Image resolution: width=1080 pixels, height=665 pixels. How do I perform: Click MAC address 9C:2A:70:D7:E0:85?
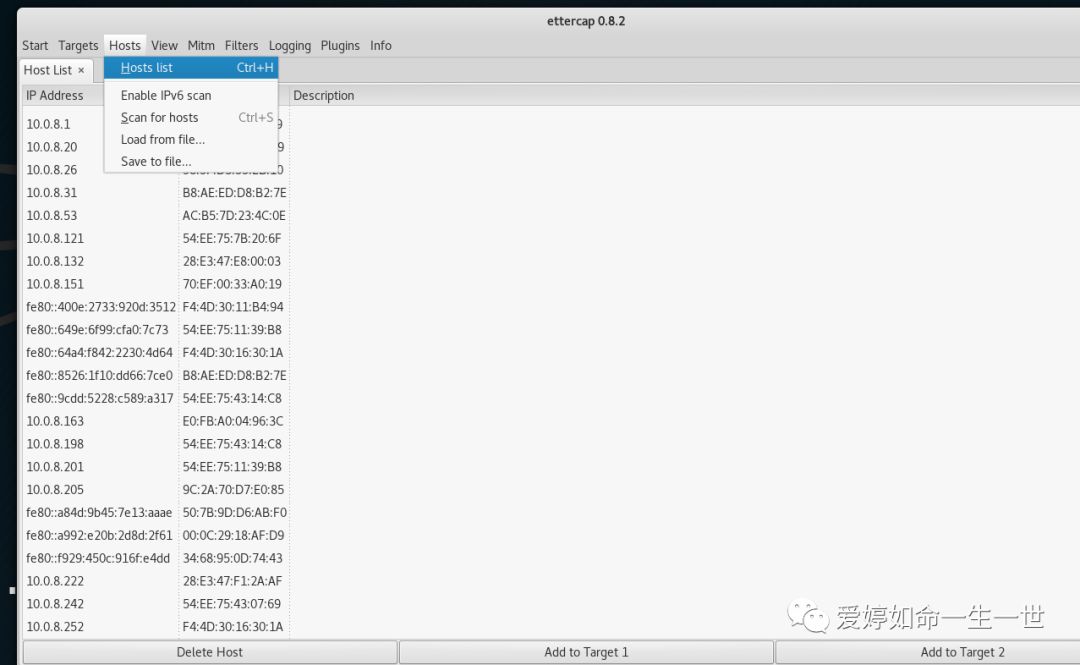point(233,489)
